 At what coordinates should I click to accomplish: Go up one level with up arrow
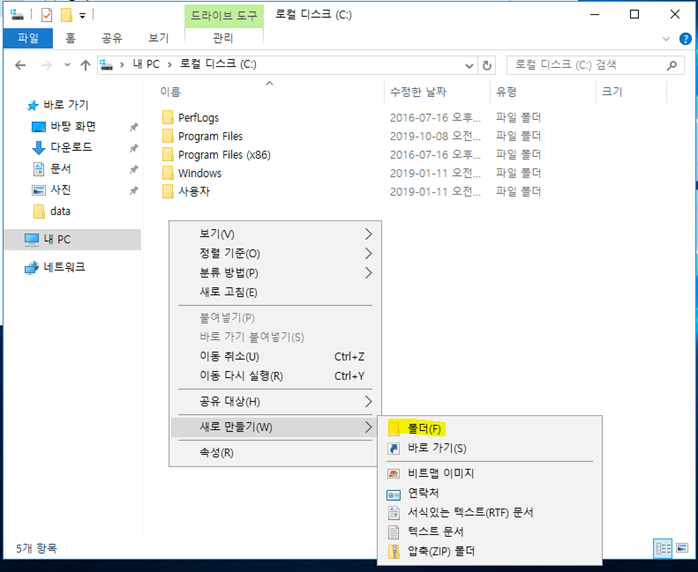click(85, 65)
